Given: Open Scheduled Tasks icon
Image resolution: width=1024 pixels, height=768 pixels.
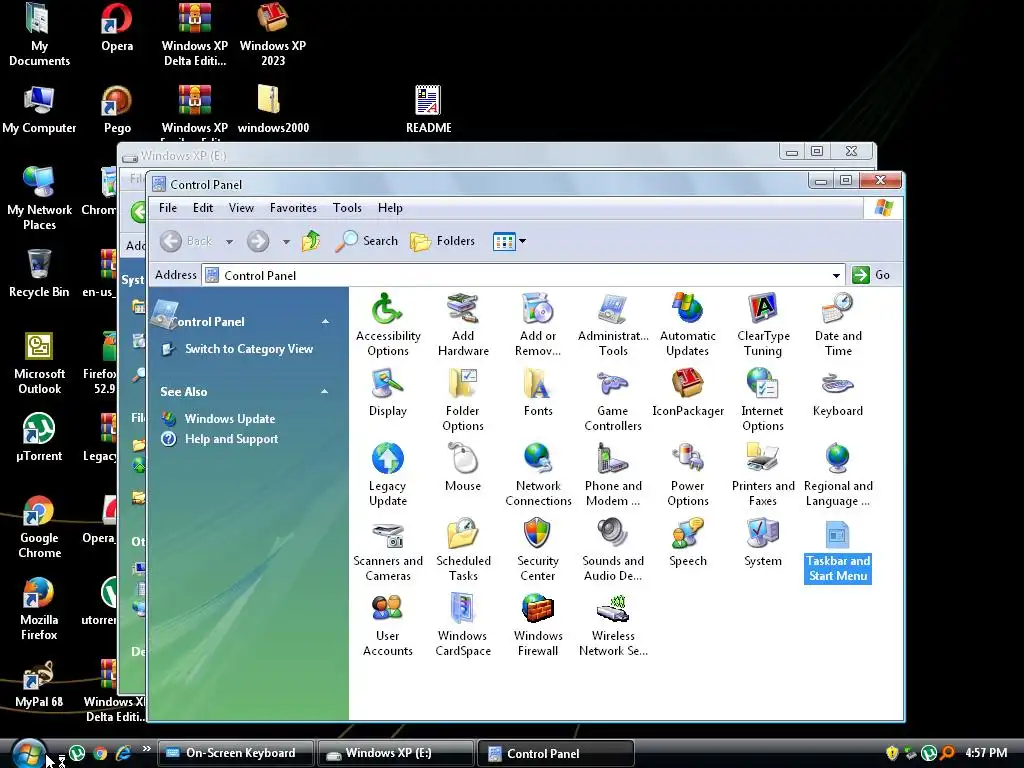Looking at the screenshot, I should point(462,550).
